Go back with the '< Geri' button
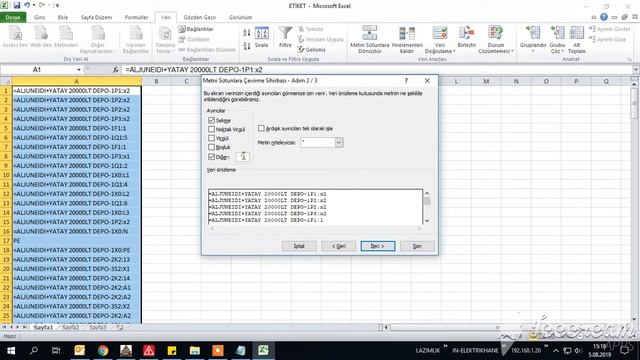The height and width of the screenshot is (360, 640). [x=338, y=246]
